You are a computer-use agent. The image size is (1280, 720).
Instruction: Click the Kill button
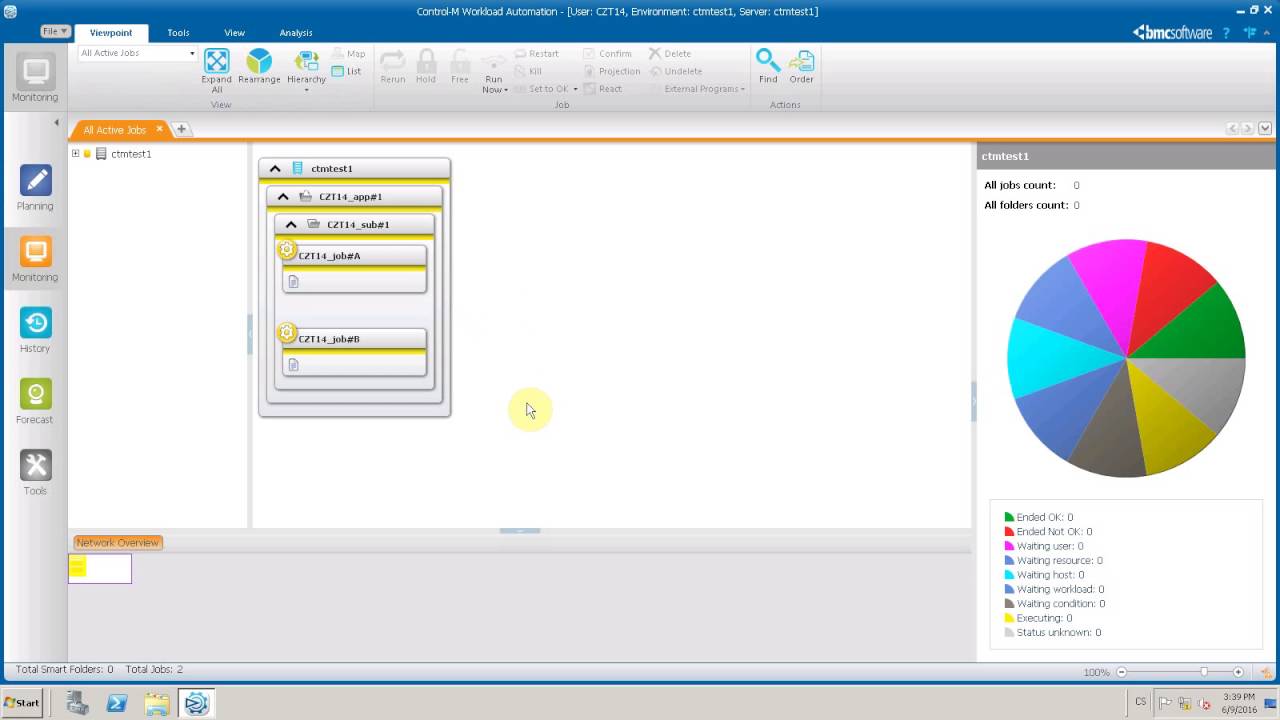coord(528,71)
